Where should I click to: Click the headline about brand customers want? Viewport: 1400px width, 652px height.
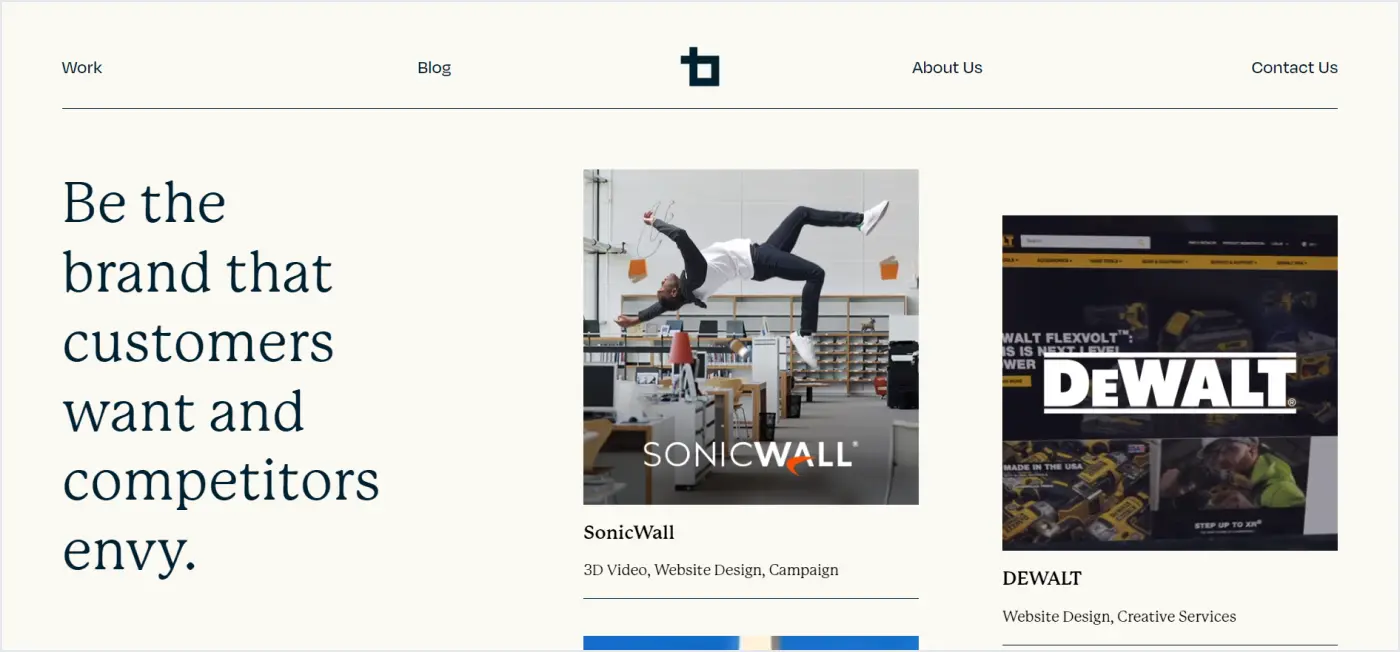(221, 376)
